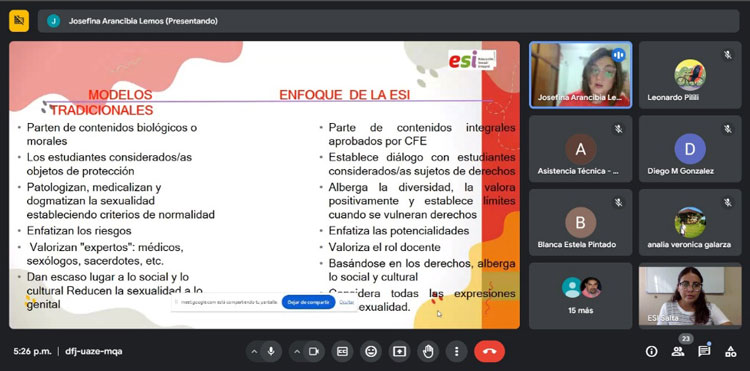Leave the call with the red hang-up button
Image resolution: width=750 pixels, height=371 pixels.
pyautogui.click(x=489, y=352)
